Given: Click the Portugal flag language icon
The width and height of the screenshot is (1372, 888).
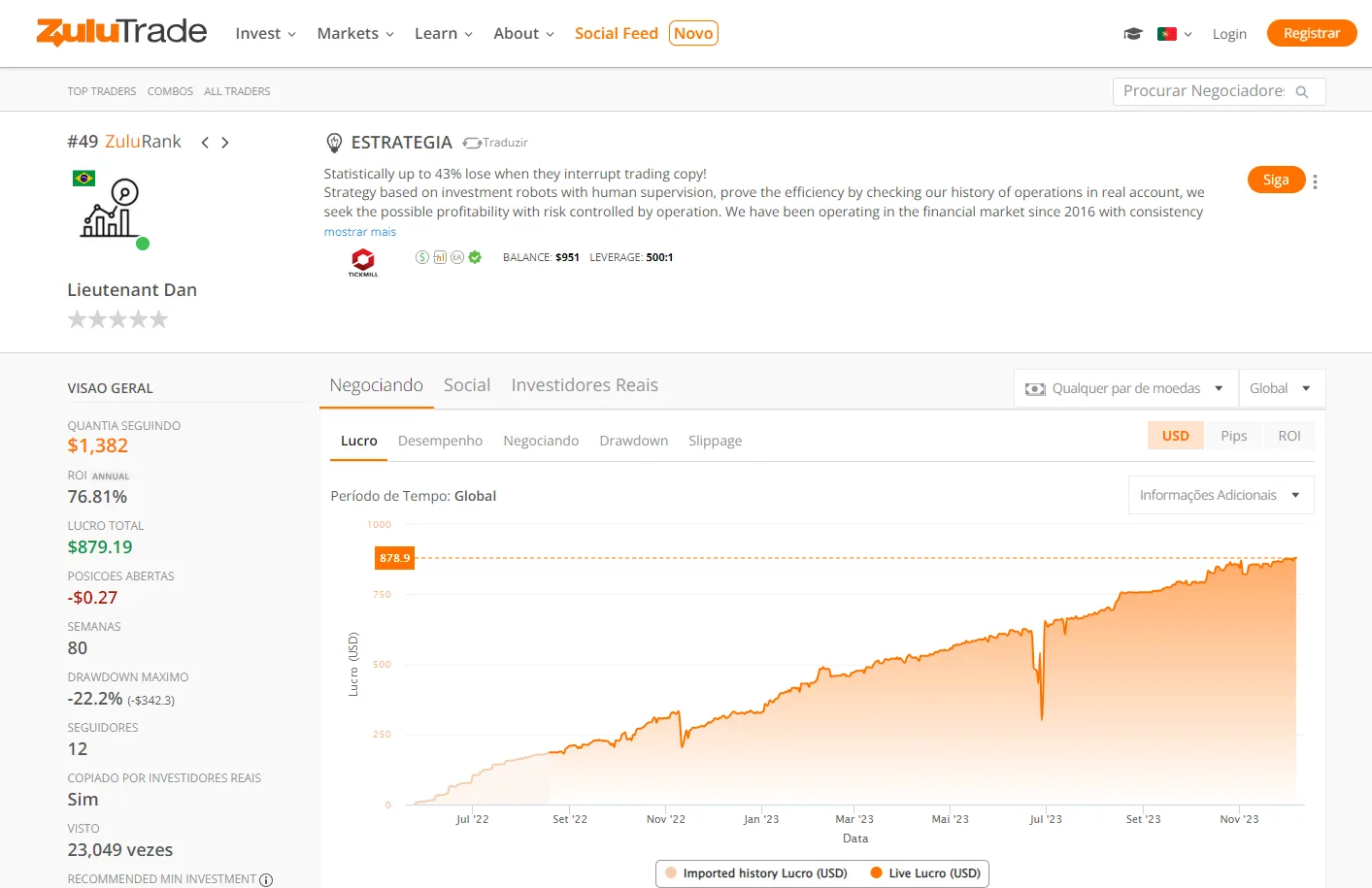Looking at the screenshot, I should (1167, 34).
